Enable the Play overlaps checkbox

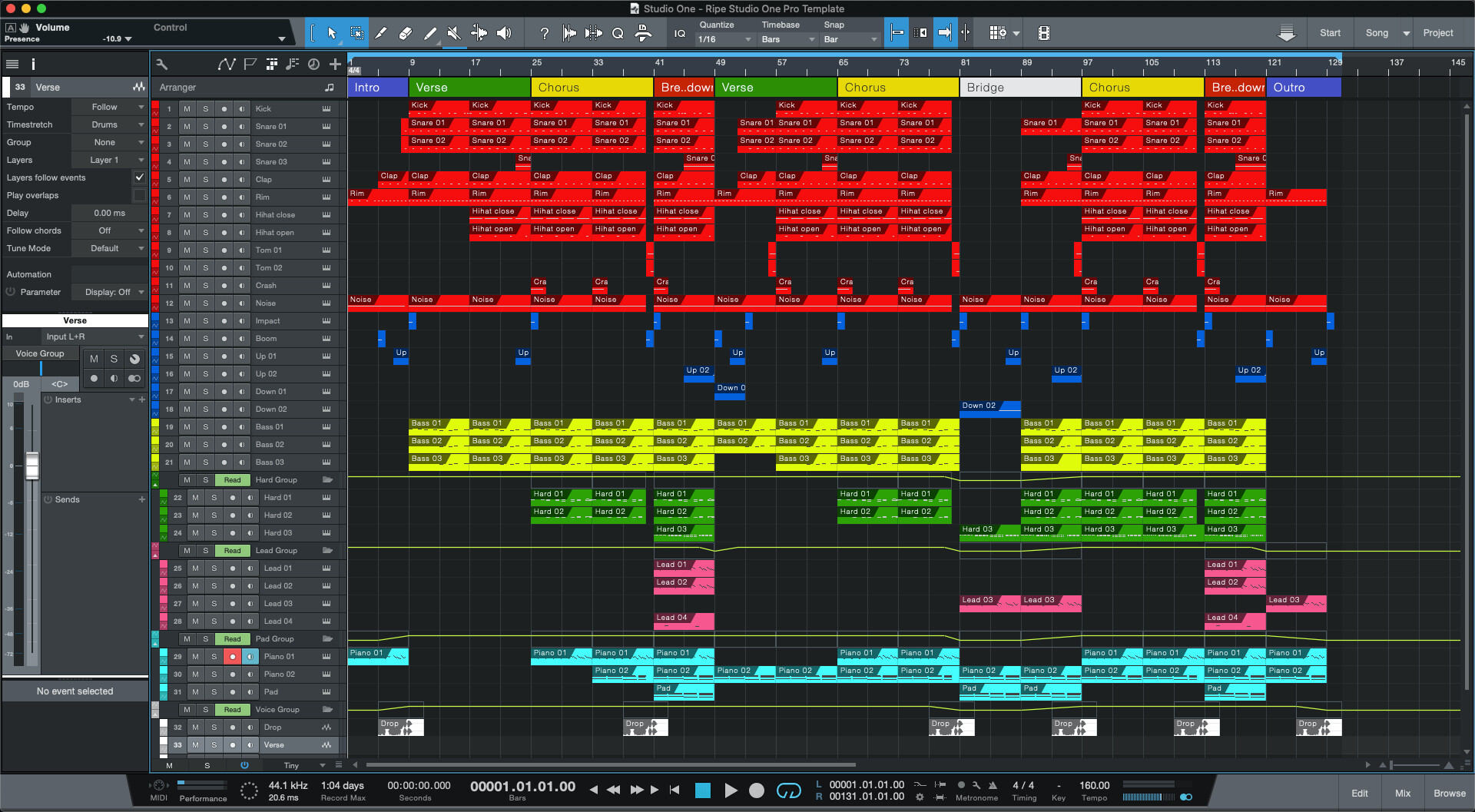pyautogui.click(x=139, y=195)
